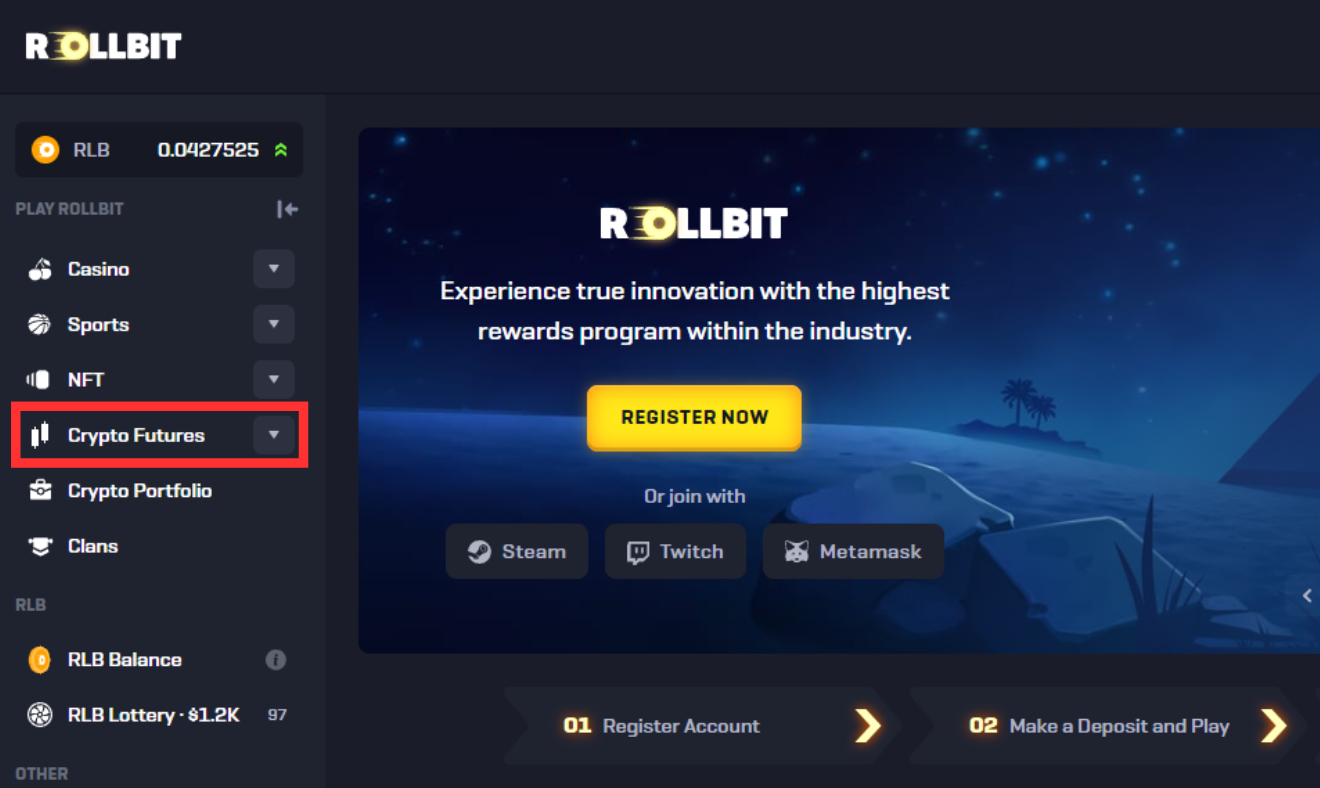Expand the Crypto Futures dropdown arrow
This screenshot has width=1320, height=788.
coord(274,435)
